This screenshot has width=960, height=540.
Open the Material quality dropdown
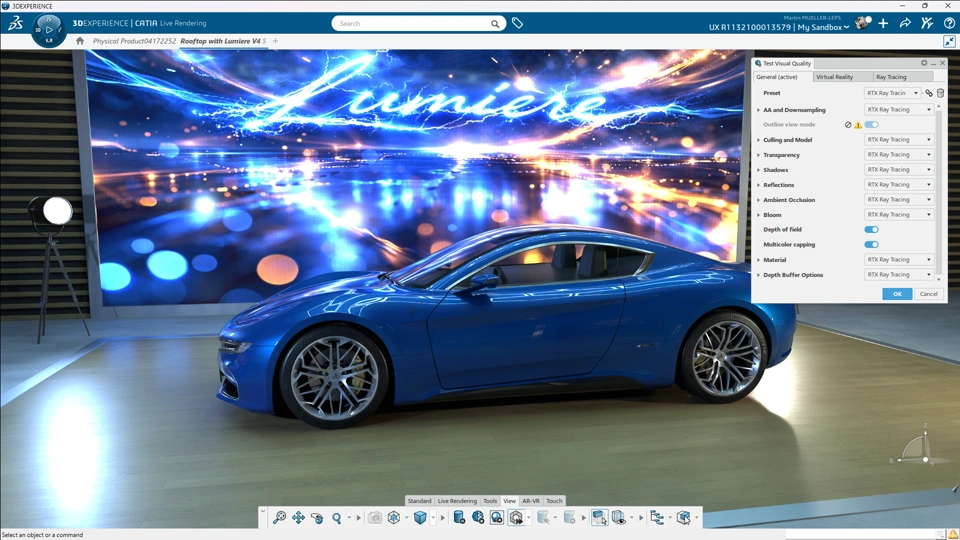tap(899, 260)
